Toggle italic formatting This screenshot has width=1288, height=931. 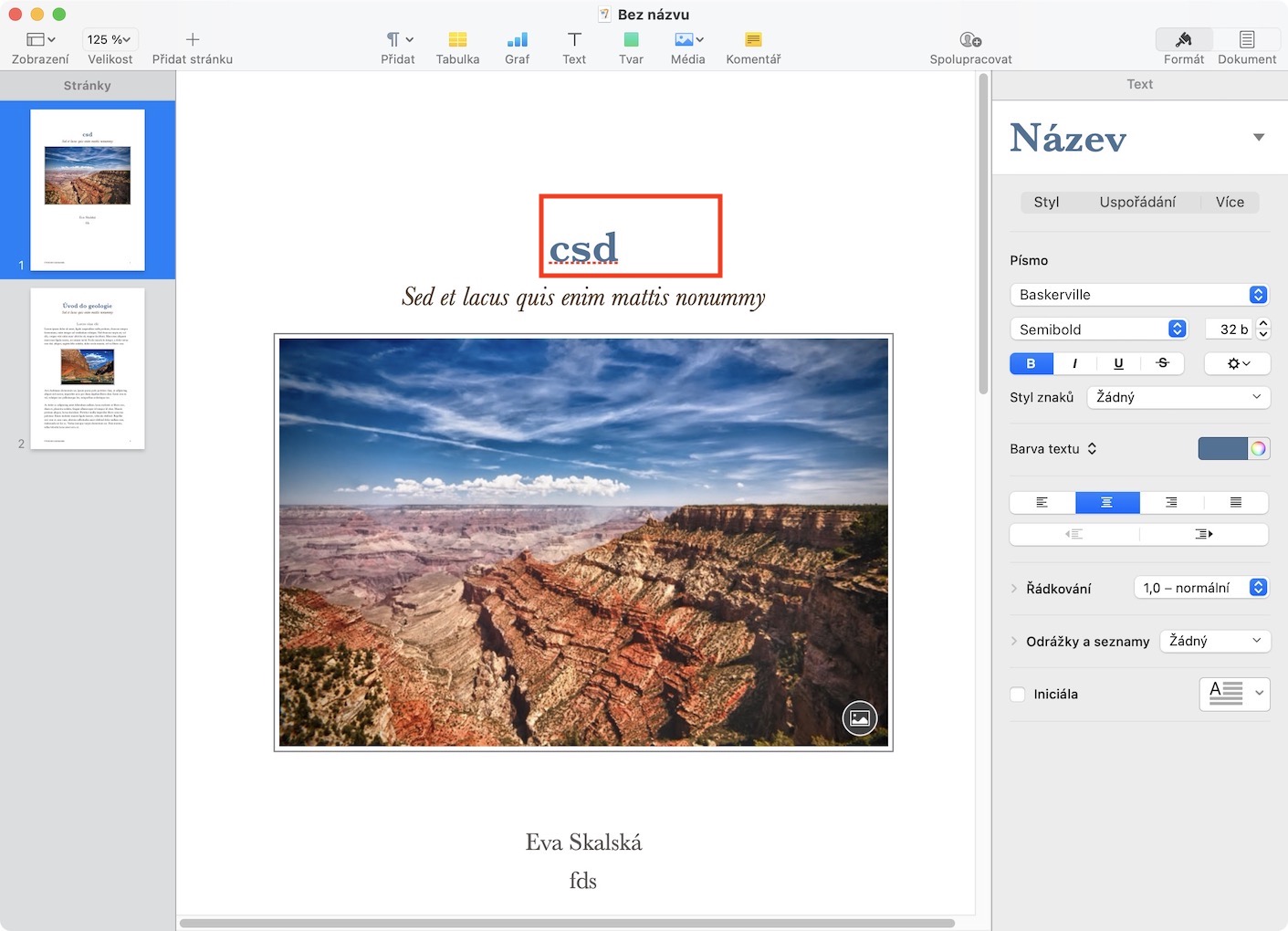coord(1075,363)
